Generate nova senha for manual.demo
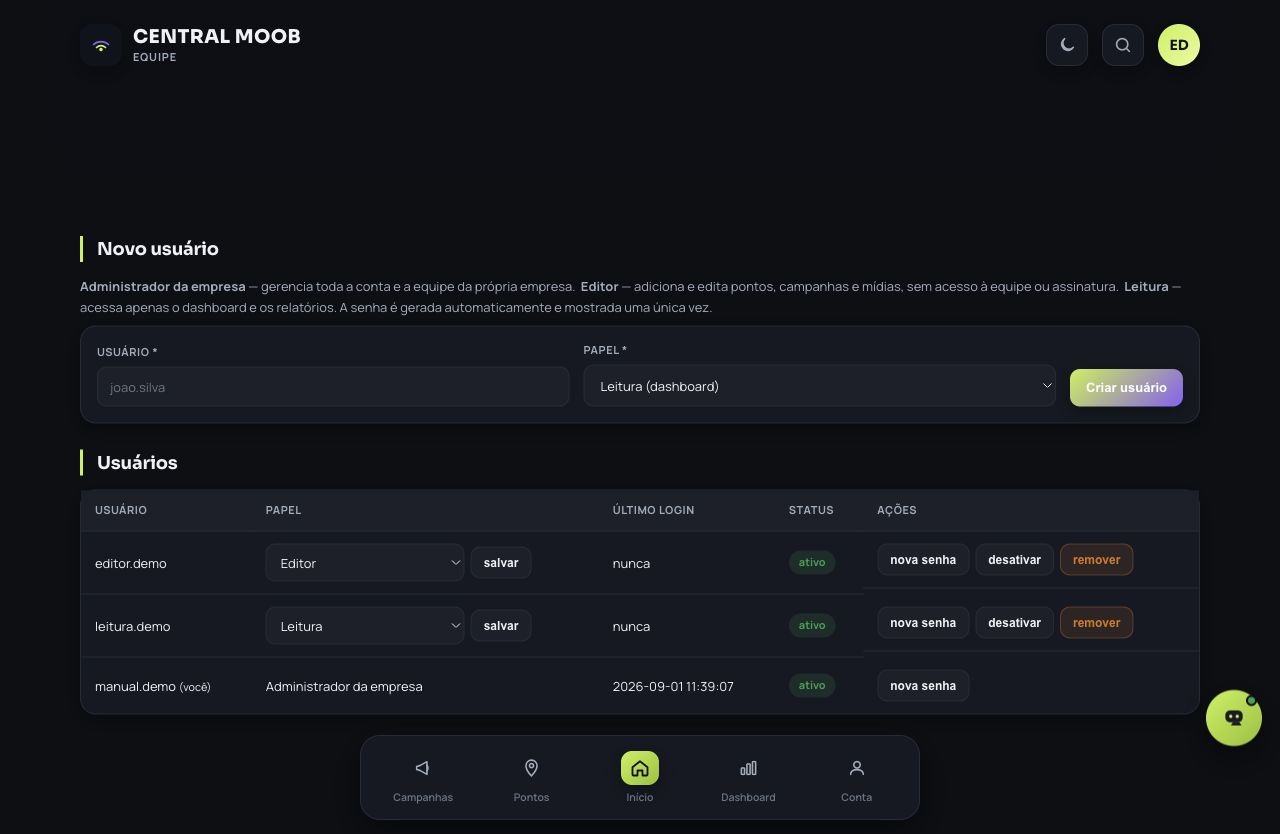 923,686
